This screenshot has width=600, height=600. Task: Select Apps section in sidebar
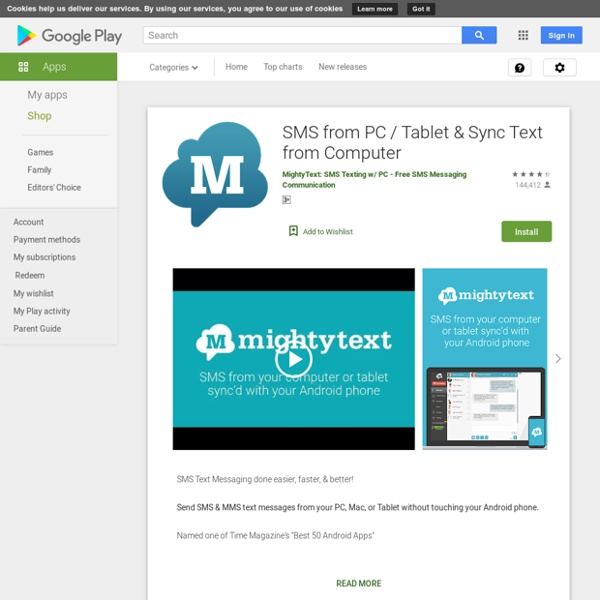pyautogui.click(x=59, y=67)
